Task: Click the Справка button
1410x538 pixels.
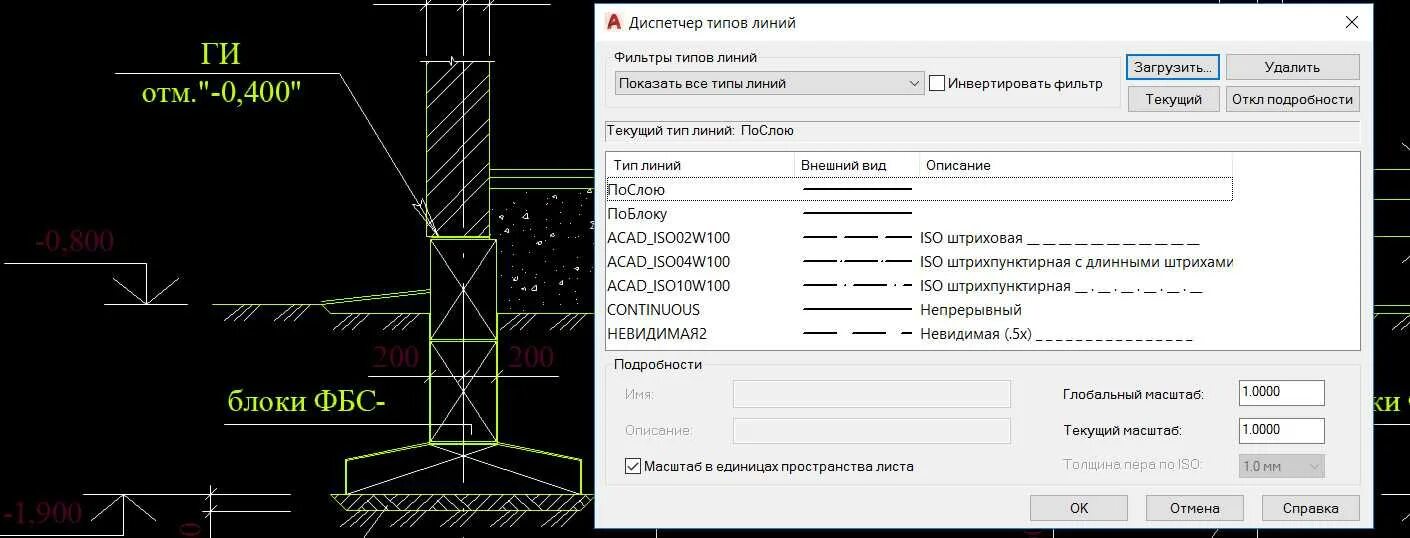Action: (x=1310, y=508)
